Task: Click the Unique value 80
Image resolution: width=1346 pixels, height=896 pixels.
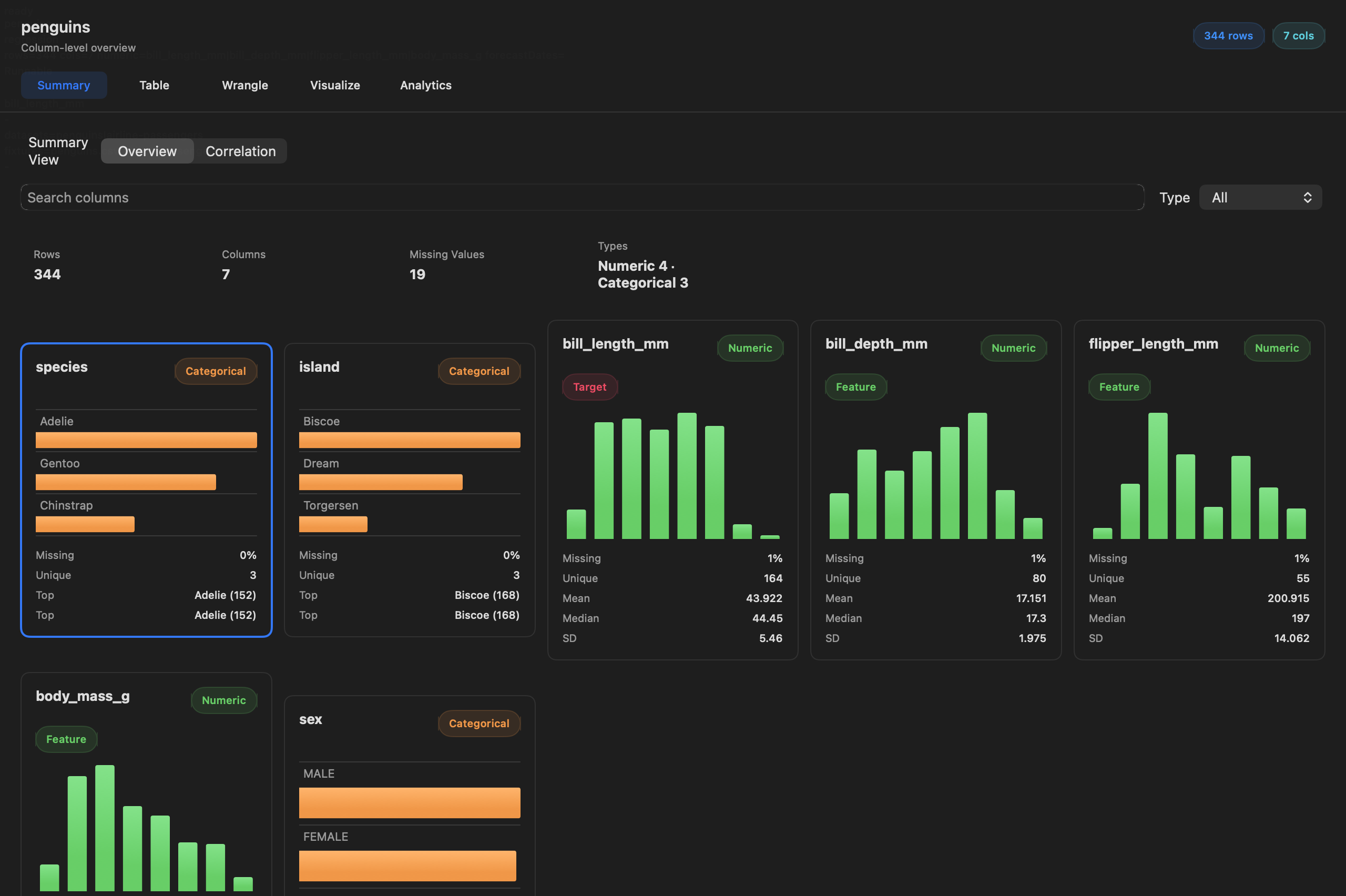Action: (1038, 578)
